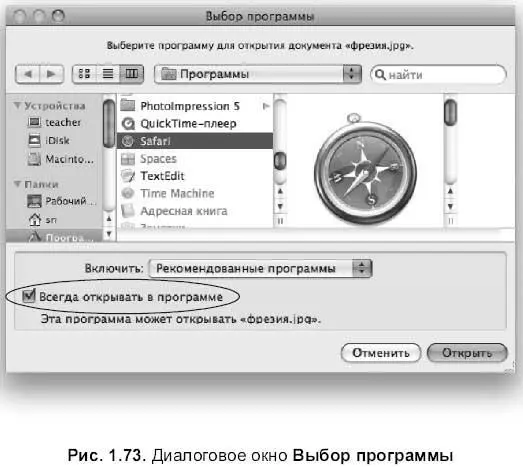
Task: Select QuickTime-плеер in the programs list
Action: [x=194, y=124]
